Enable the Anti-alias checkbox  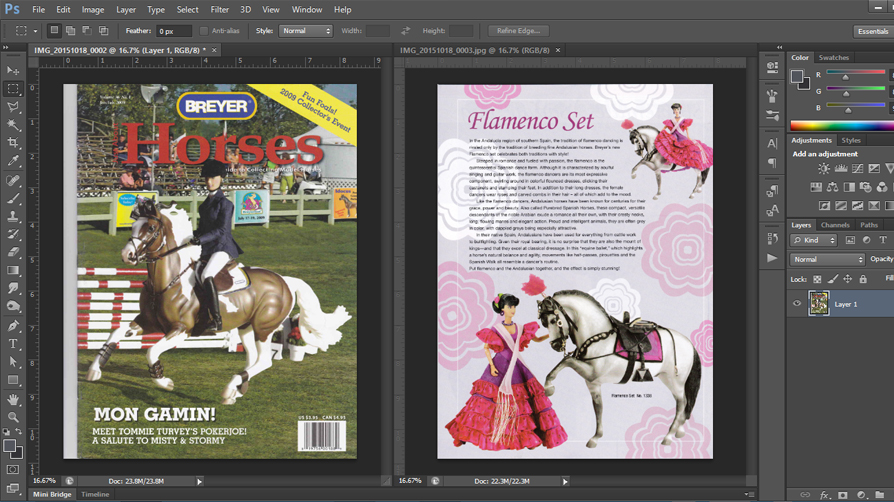204,31
